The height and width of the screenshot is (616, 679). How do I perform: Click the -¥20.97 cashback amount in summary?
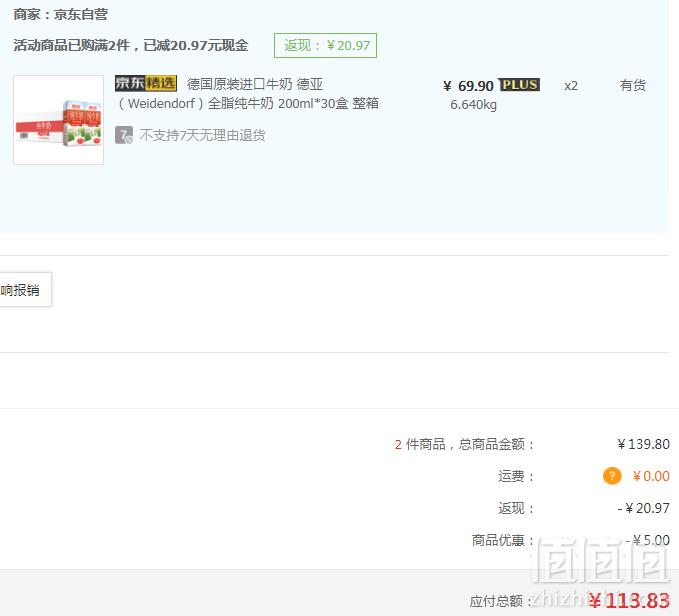tap(643, 508)
